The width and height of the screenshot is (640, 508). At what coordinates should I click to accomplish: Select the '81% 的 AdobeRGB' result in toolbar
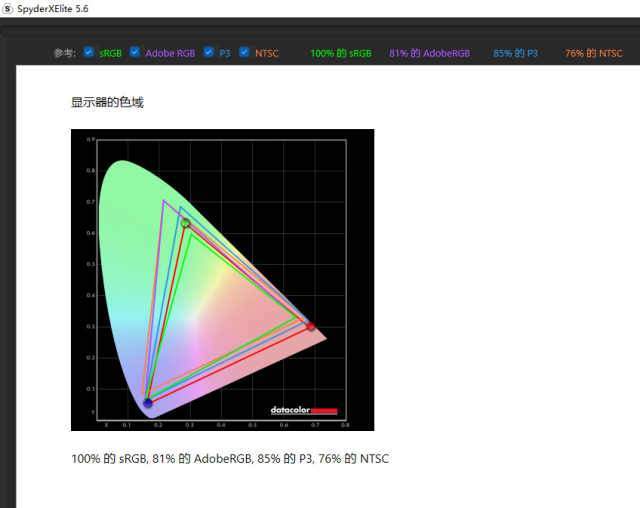pos(429,53)
